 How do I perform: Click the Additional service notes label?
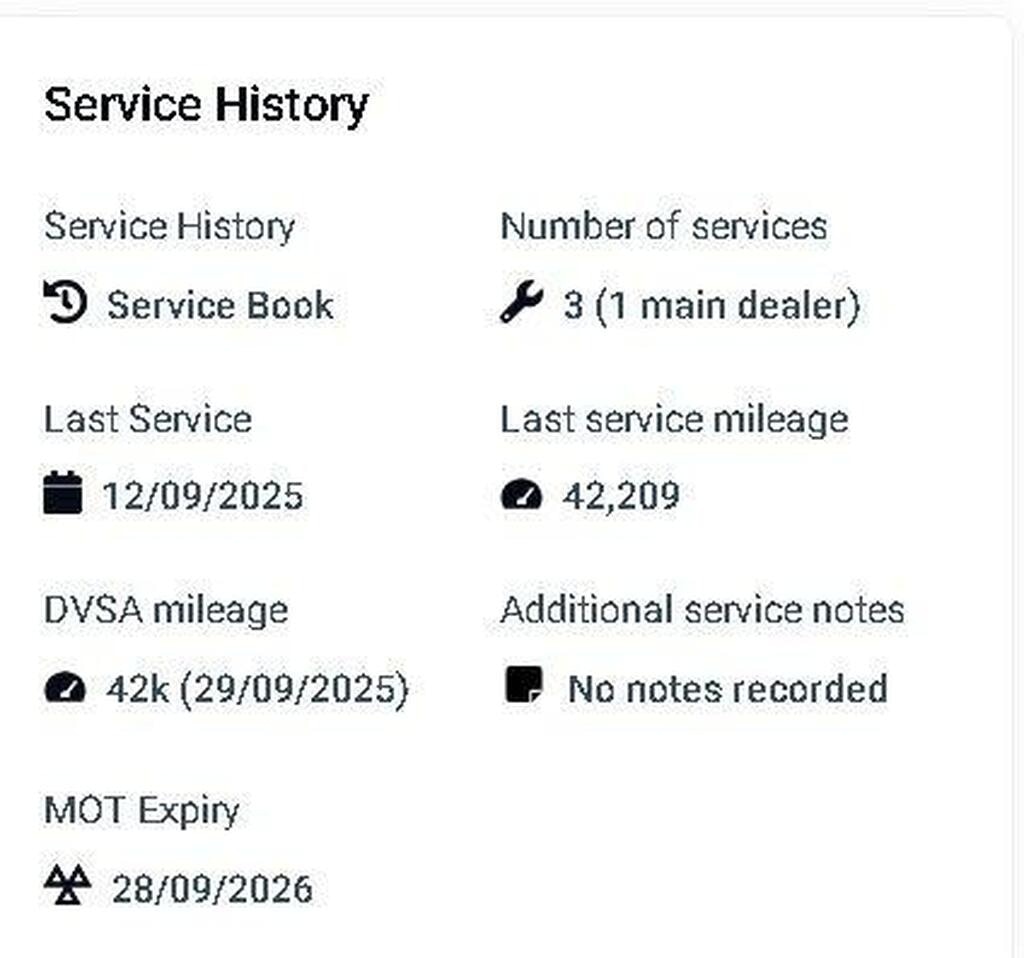pyautogui.click(x=702, y=610)
